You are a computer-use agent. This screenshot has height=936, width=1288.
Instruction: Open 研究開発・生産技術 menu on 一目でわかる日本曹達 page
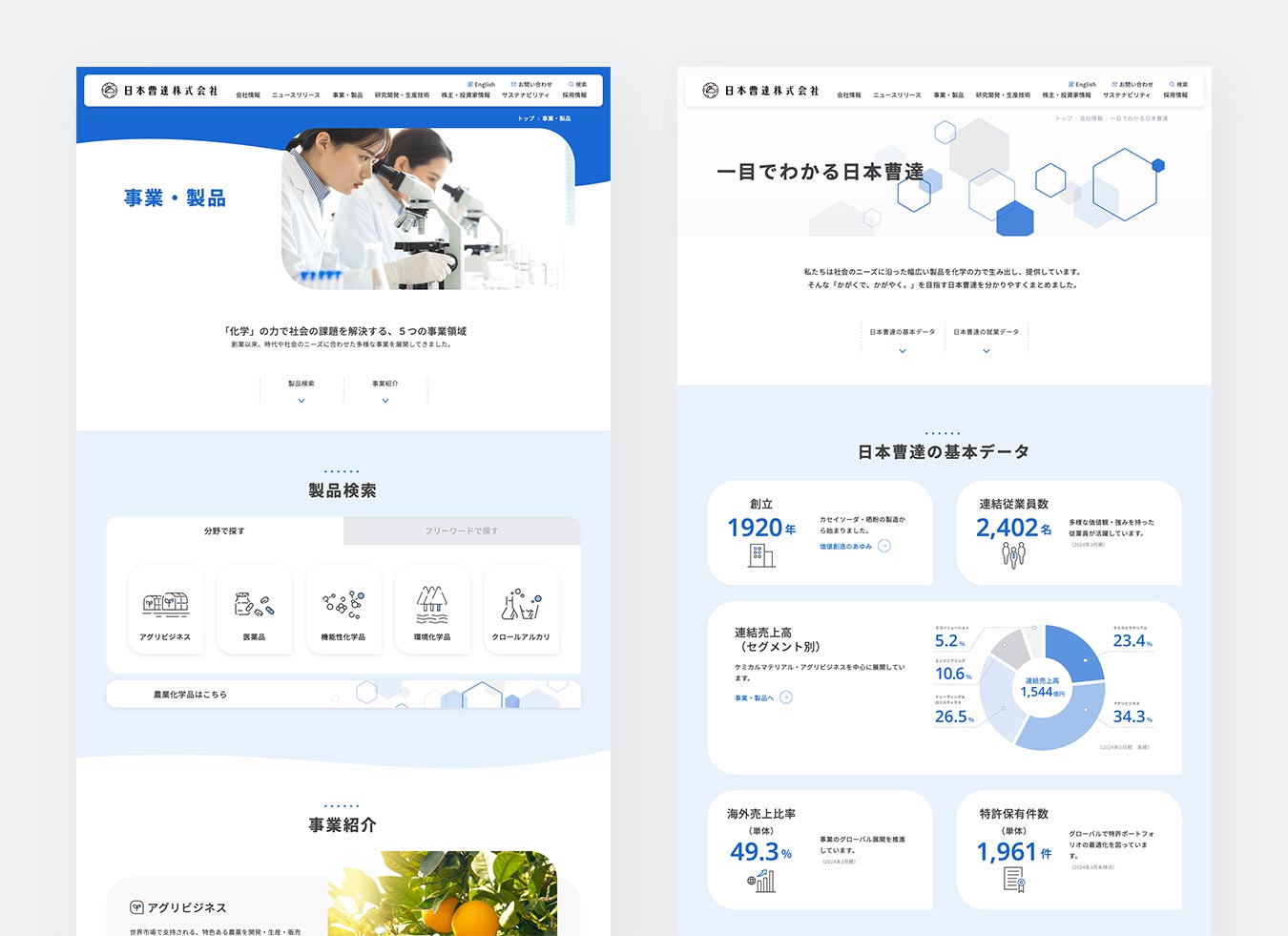(x=1003, y=95)
